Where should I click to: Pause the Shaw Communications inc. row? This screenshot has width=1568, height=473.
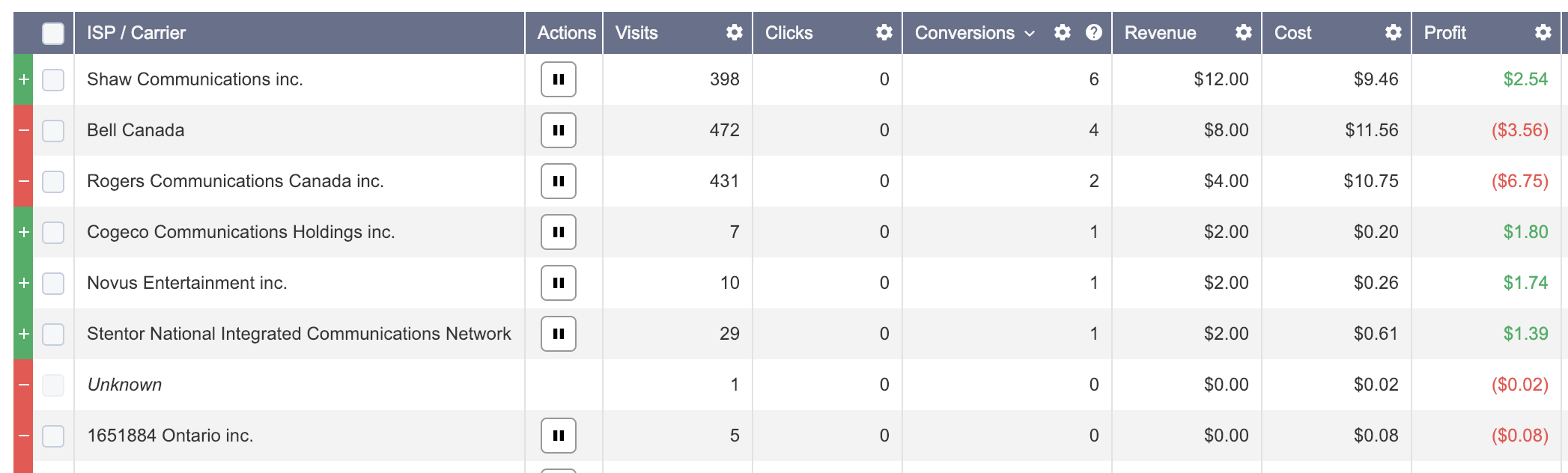point(559,79)
